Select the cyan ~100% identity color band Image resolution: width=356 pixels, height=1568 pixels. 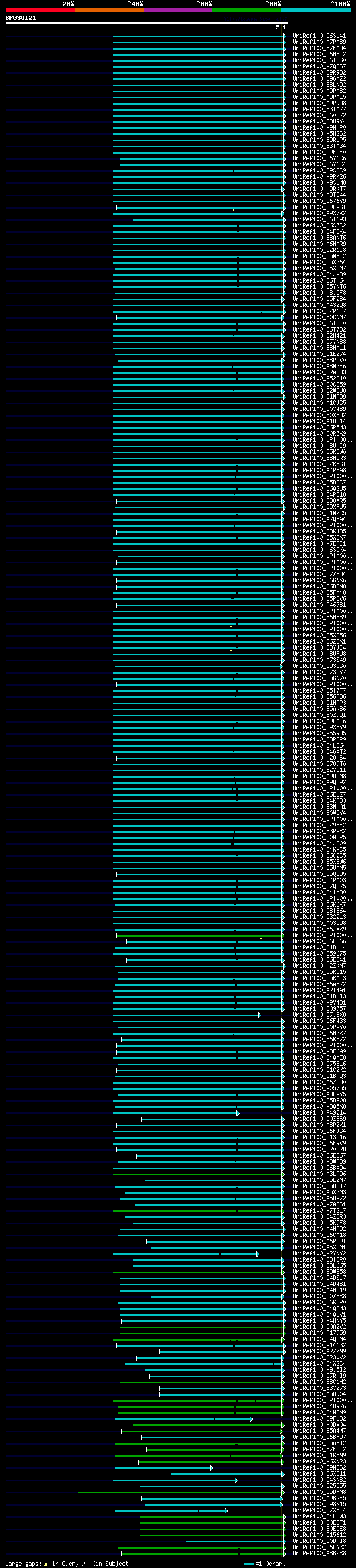[x=317, y=10]
